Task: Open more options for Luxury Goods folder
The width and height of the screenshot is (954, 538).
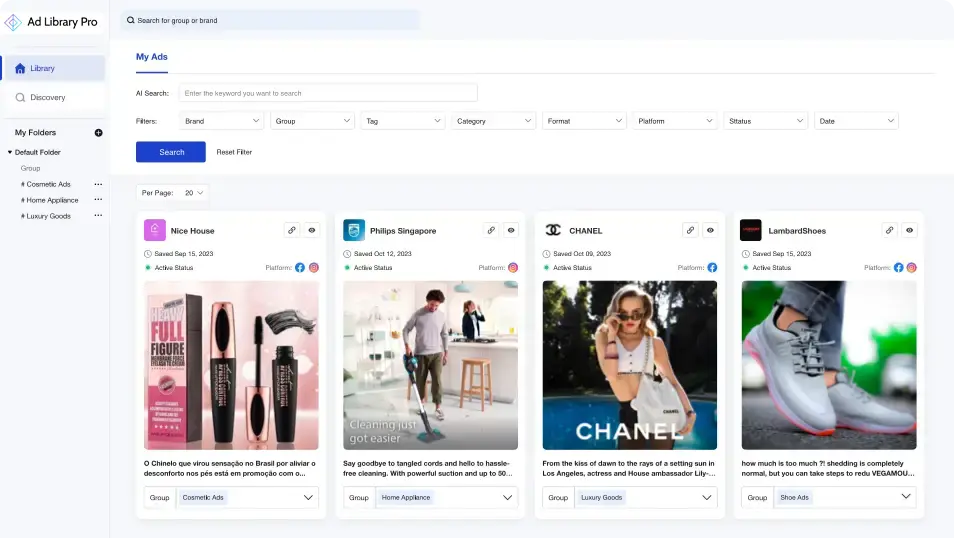Action: point(98,216)
